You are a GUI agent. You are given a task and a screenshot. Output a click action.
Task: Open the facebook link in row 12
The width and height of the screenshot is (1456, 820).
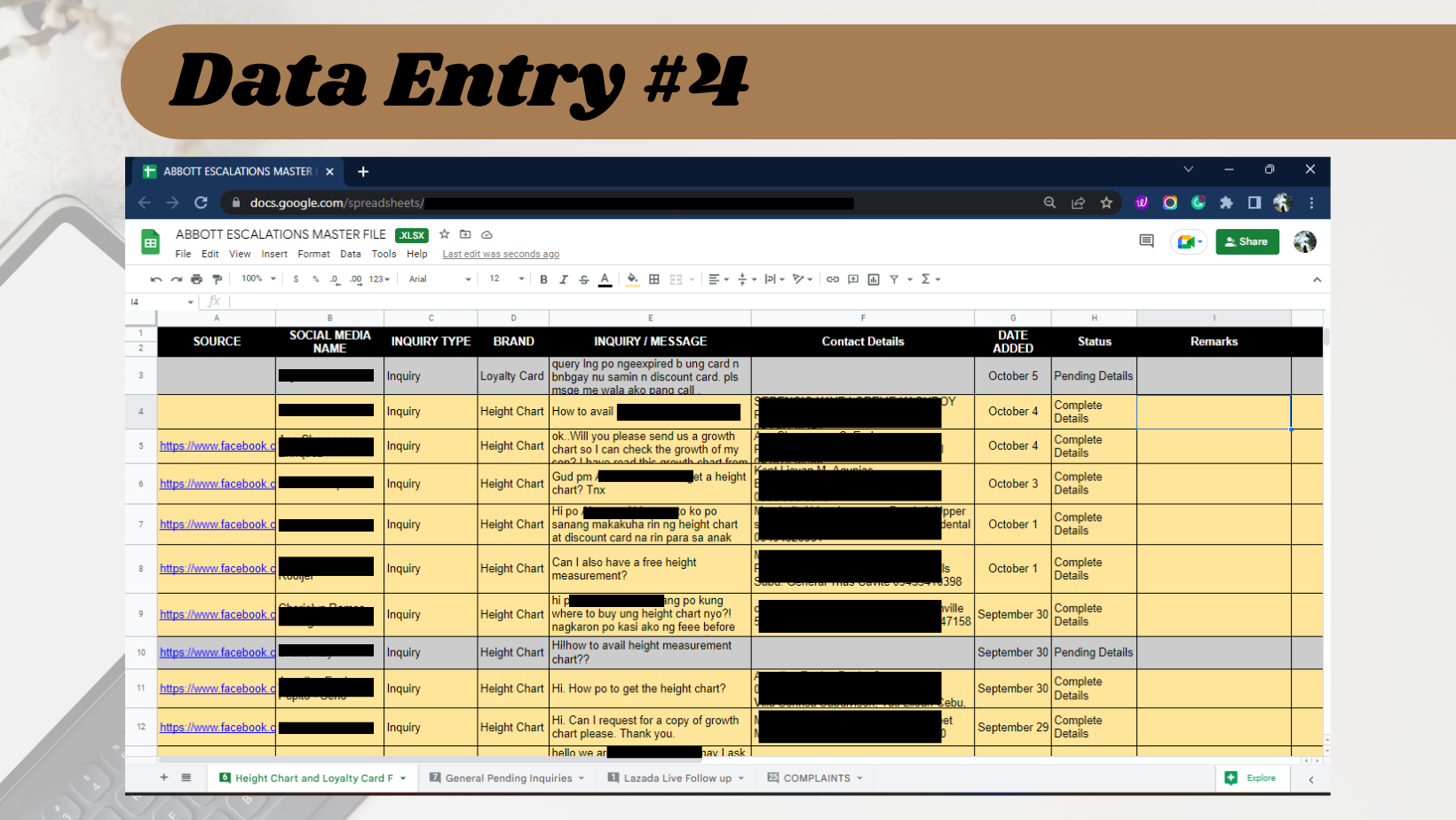tap(218, 728)
